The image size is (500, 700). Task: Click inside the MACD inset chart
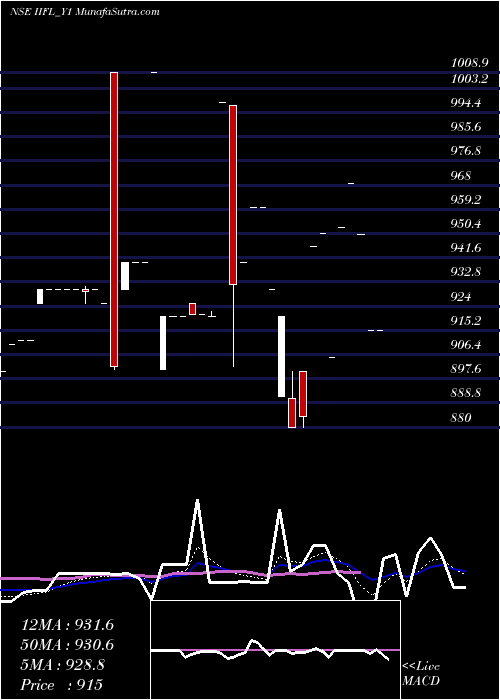click(275, 650)
